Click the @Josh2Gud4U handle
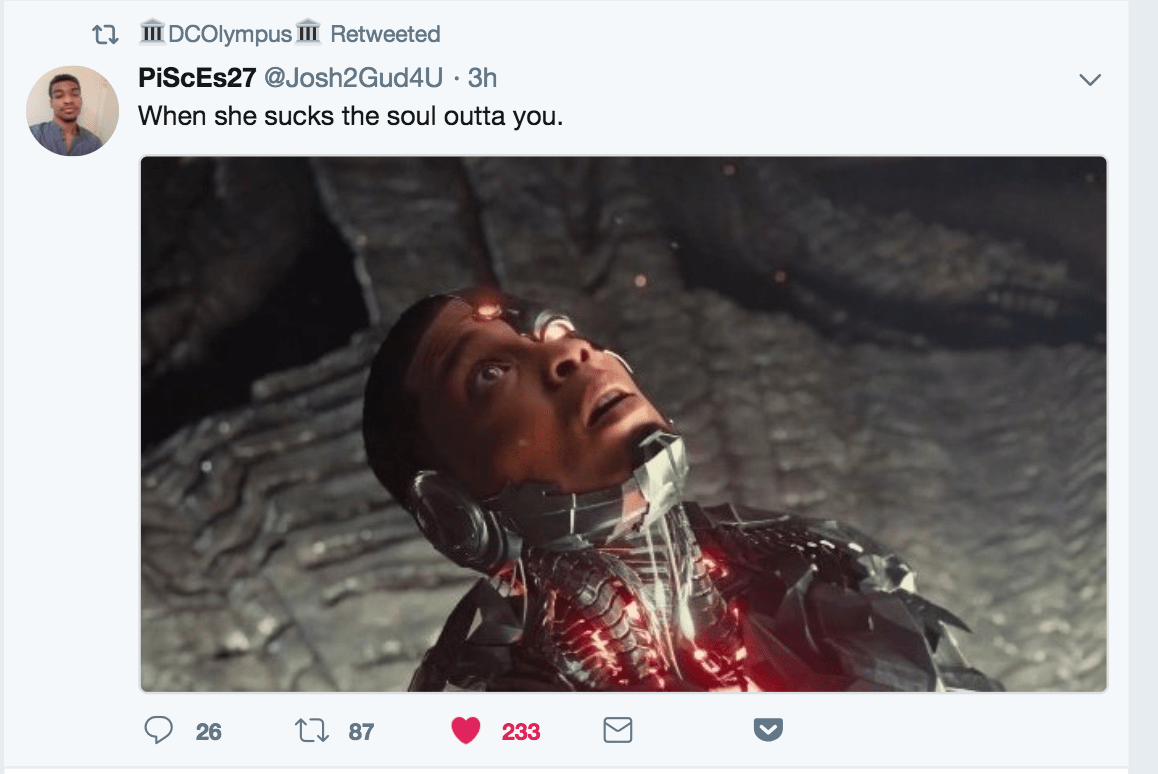The width and height of the screenshot is (1158, 774). coord(354,78)
